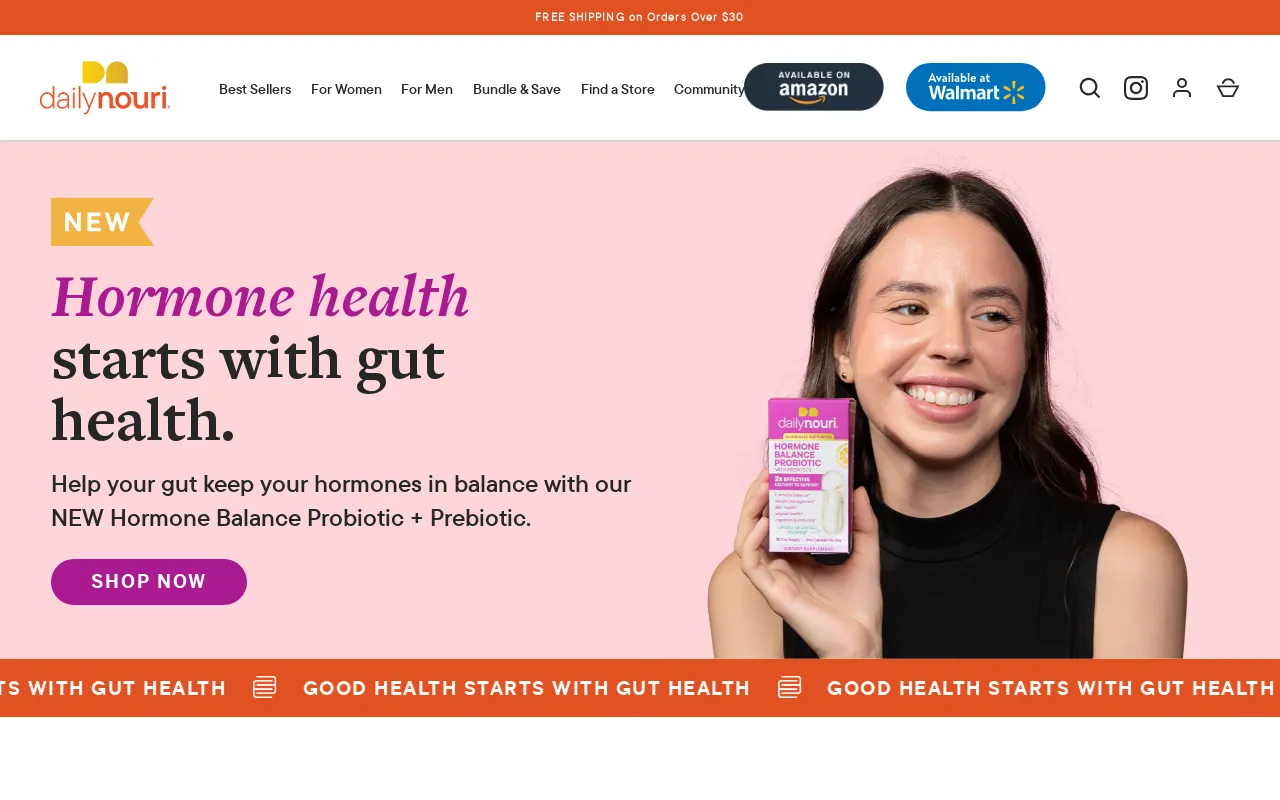The image size is (1280, 800).
Task: Open the shopping basket icon
Action: tap(1228, 88)
